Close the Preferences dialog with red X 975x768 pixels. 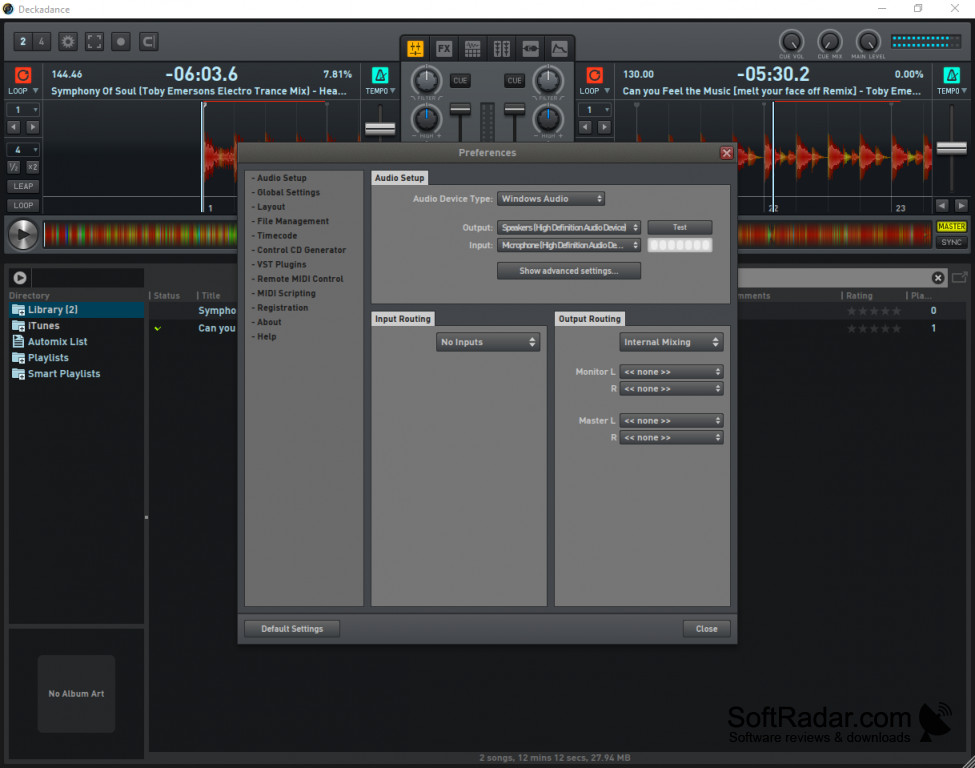[x=726, y=153]
